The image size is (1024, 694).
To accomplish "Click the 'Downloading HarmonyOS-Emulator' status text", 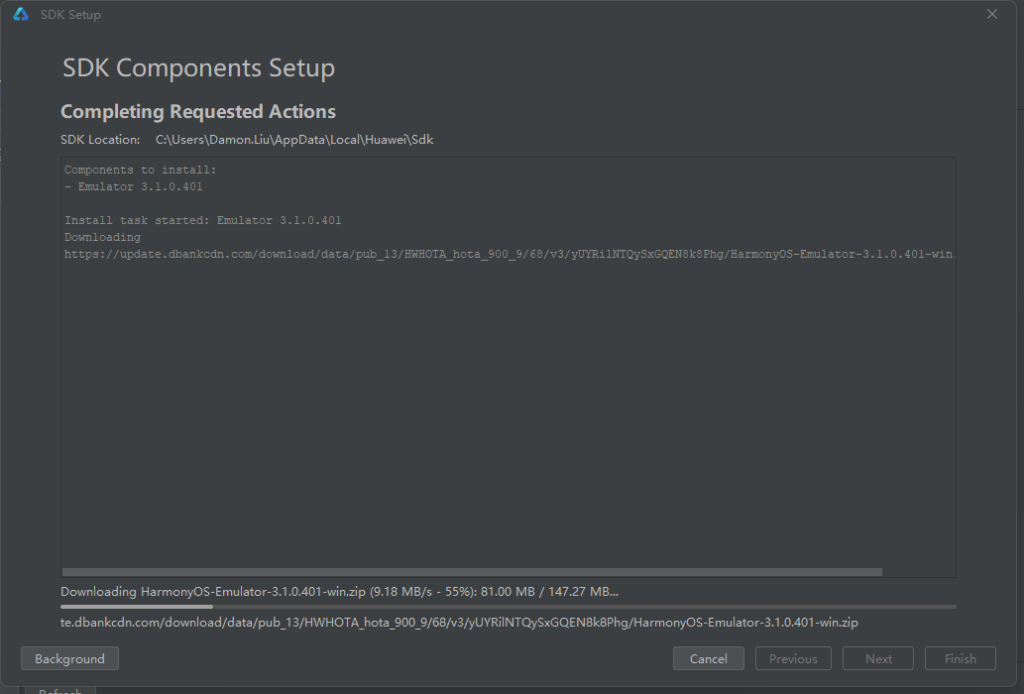I will point(340,591).
